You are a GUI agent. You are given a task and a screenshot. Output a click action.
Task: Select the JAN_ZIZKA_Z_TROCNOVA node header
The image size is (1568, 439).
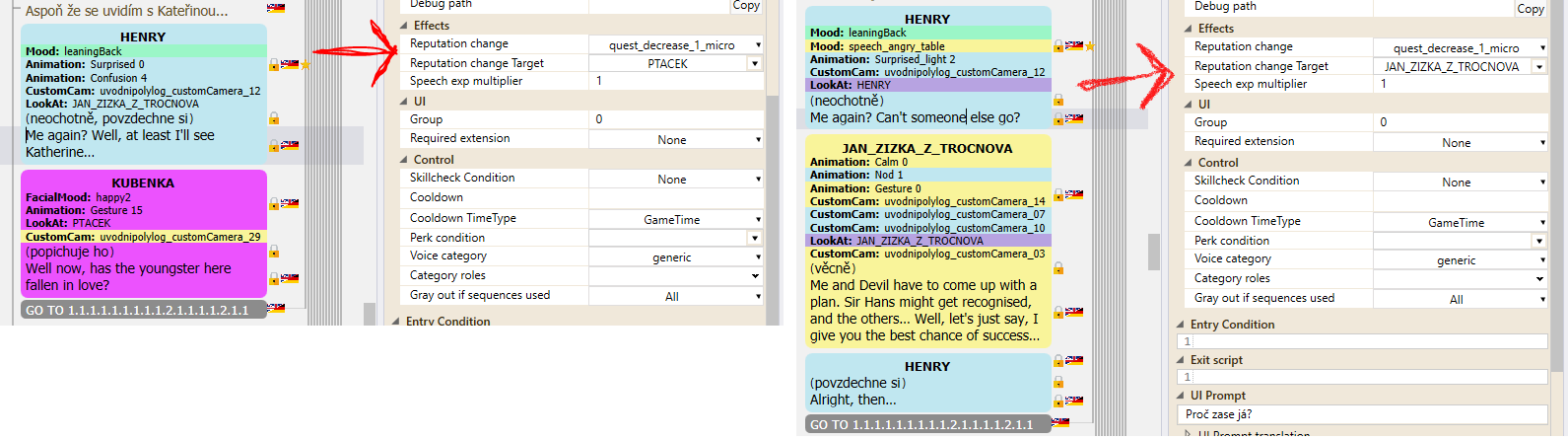[927, 148]
